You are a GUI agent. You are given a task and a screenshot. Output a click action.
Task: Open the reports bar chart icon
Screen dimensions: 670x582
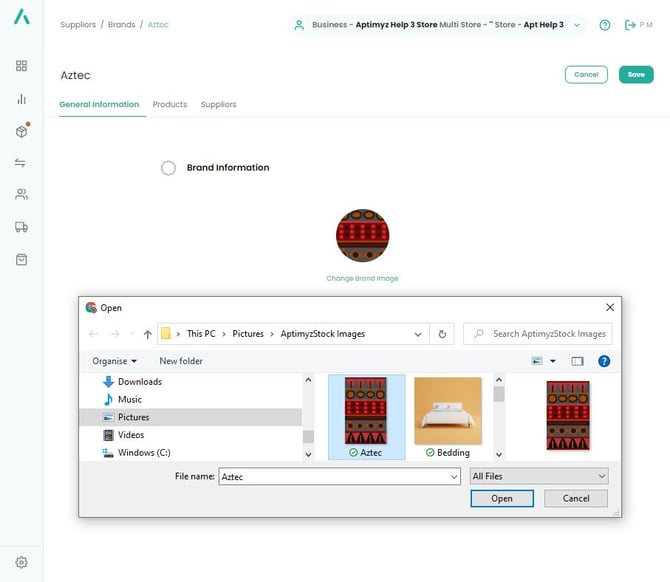coord(21,99)
